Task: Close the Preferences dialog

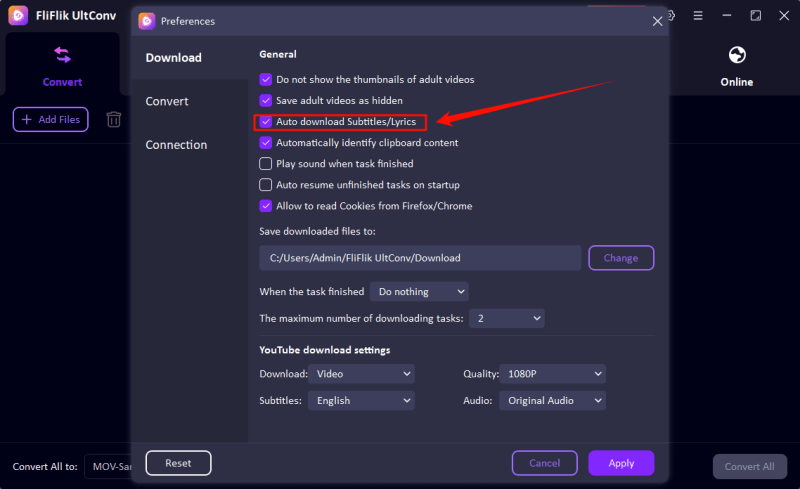Action: point(657,21)
